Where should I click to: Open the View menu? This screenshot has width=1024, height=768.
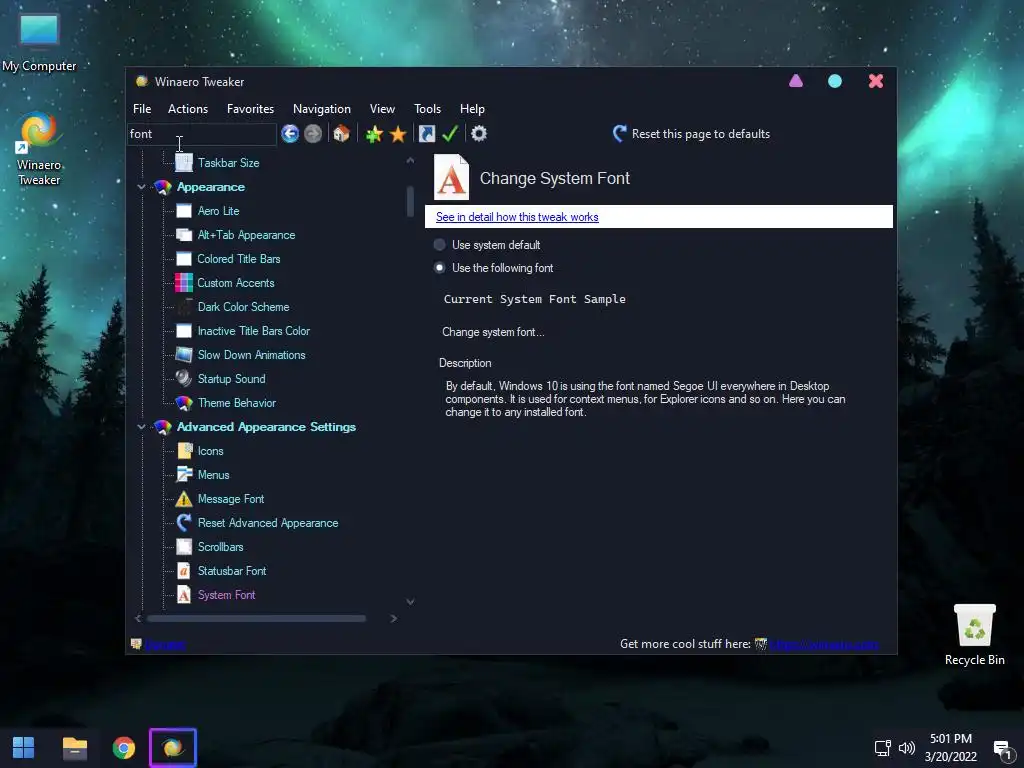tap(382, 109)
